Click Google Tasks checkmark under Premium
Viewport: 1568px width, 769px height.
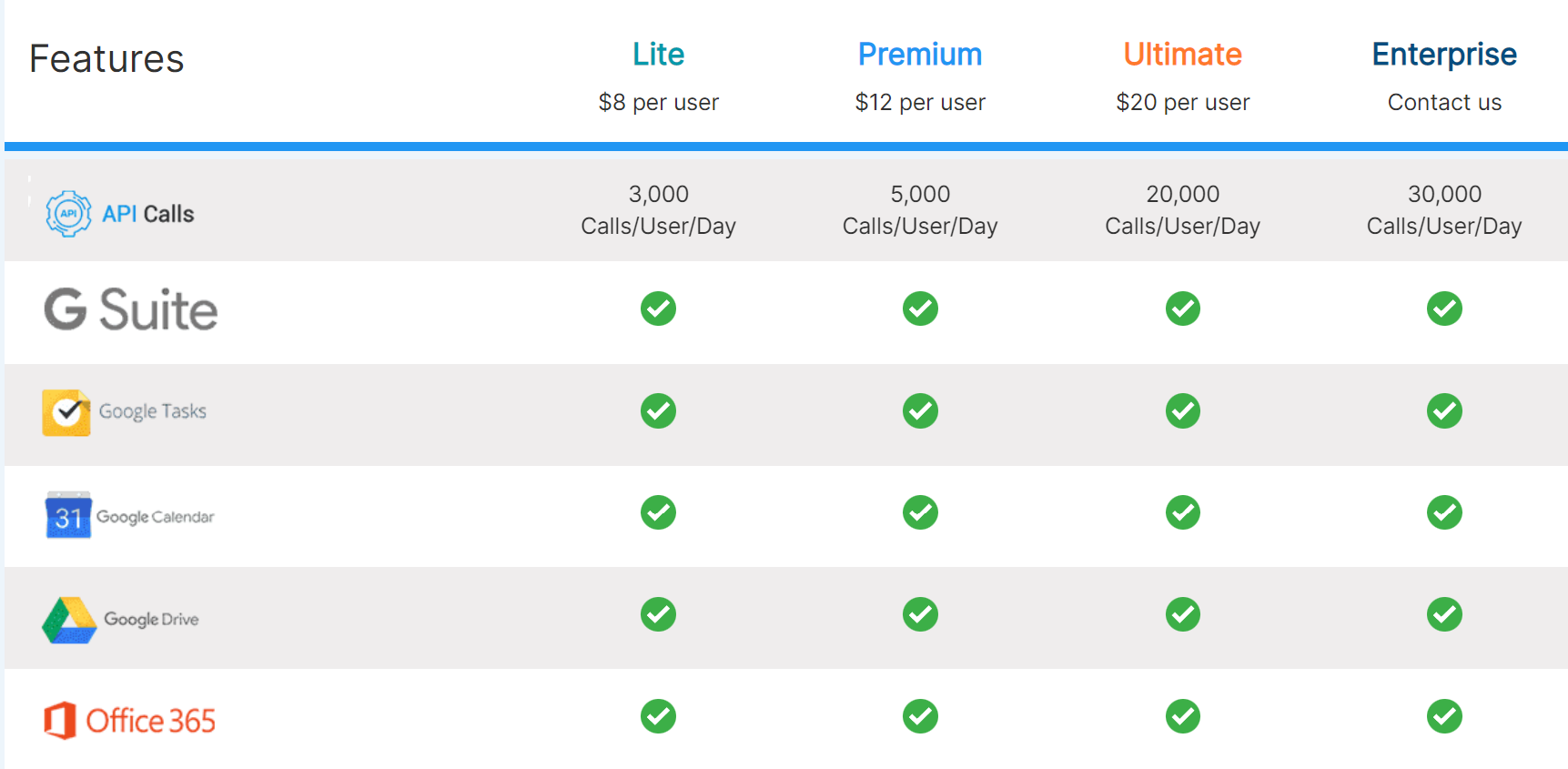pyautogui.click(x=920, y=410)
